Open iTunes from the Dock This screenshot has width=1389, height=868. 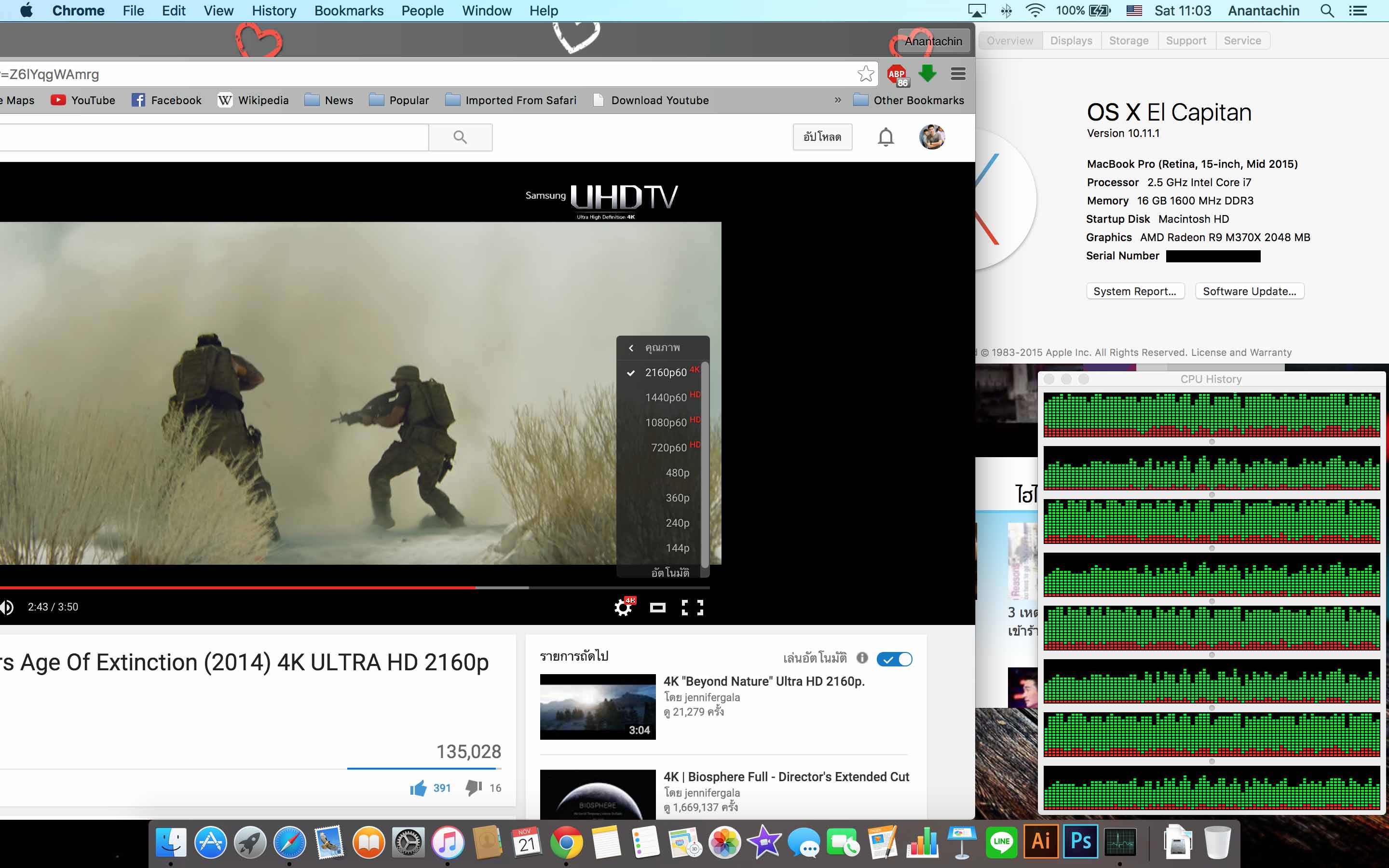pyautogui.click(x=448, y=843)
